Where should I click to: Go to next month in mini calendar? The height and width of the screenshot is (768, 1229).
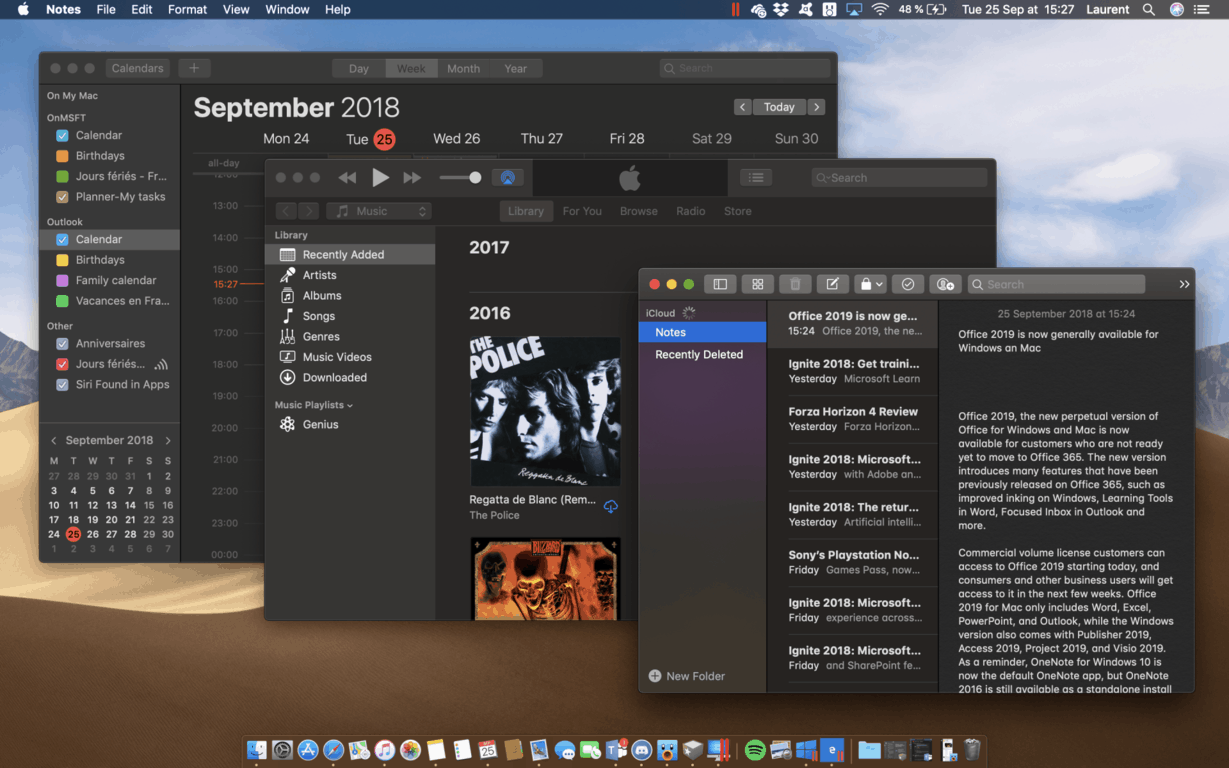click(x=168, y=440)
